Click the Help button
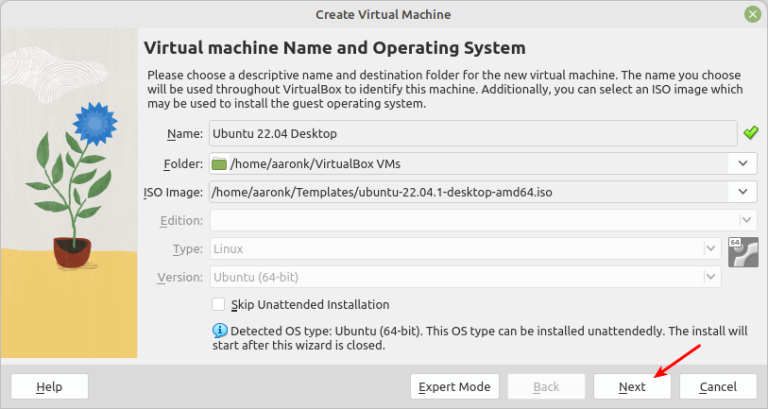This screenshot has height=409, width=768. (x=49, y=387)
